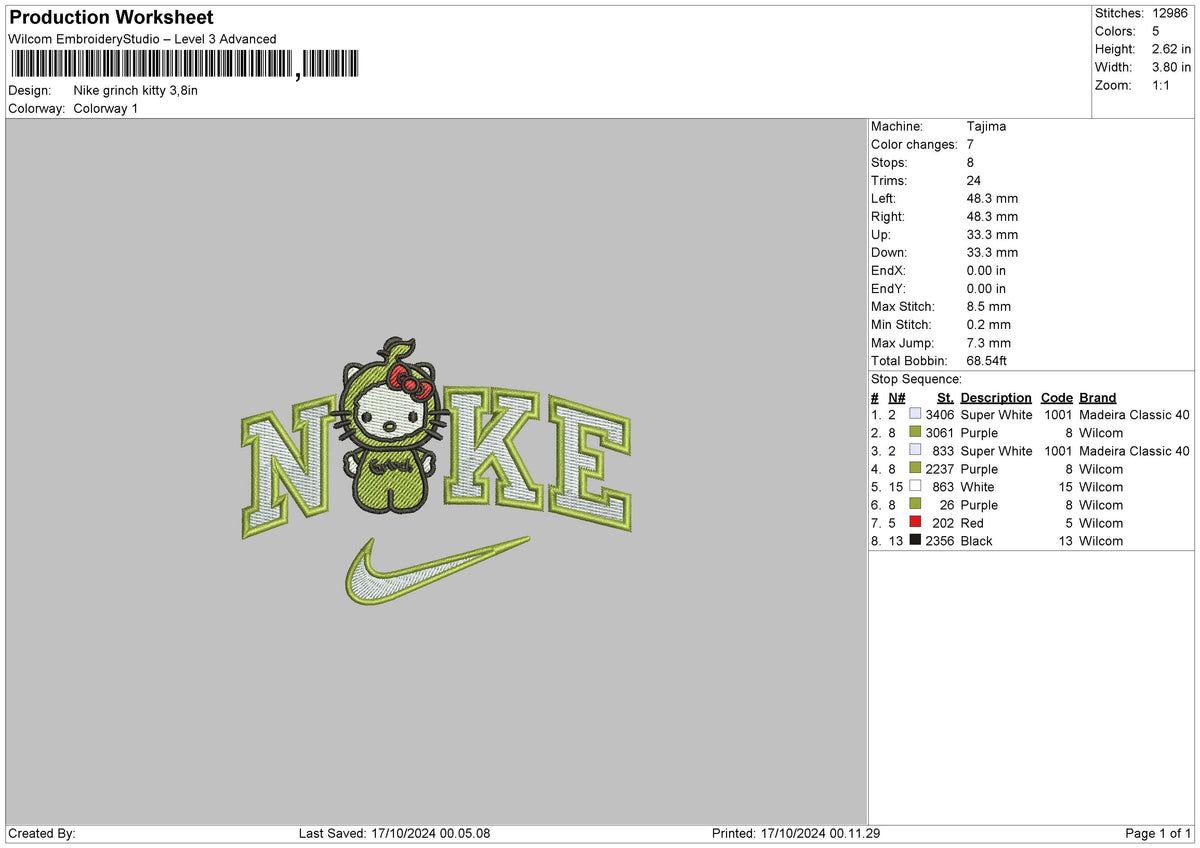This screenshot has height=848, width=1200.
Task: Click the color swatch in stop row 1
Action: (915, 415)
